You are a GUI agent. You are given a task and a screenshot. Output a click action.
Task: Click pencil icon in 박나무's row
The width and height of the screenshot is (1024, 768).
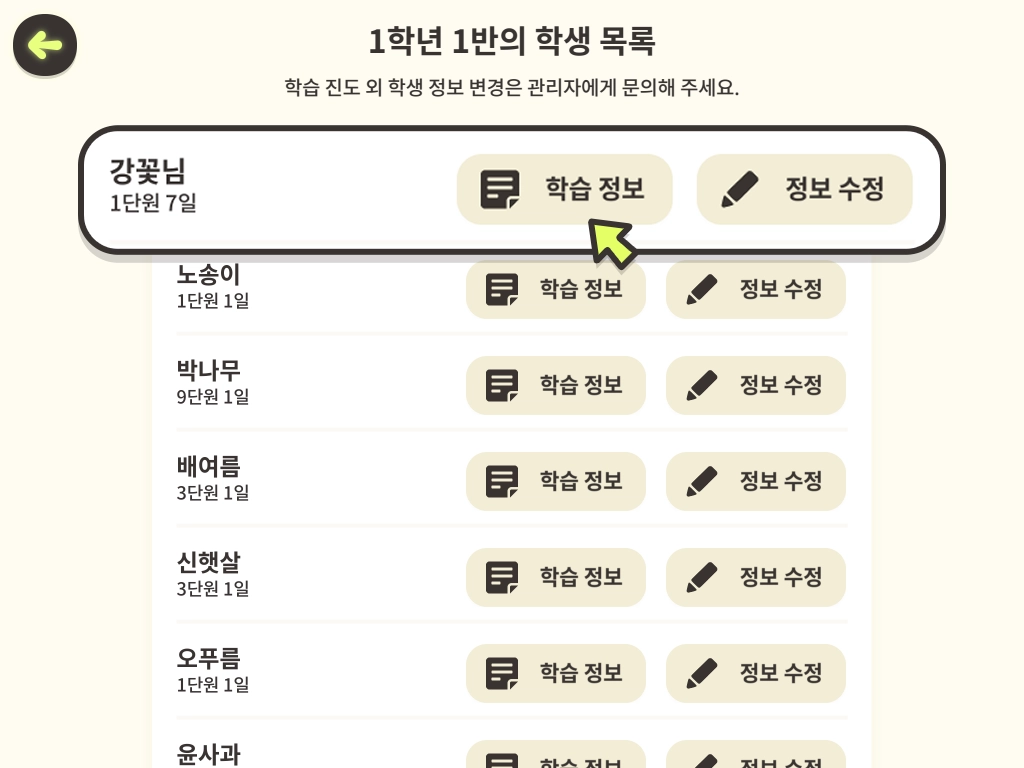tap(702, 385)
